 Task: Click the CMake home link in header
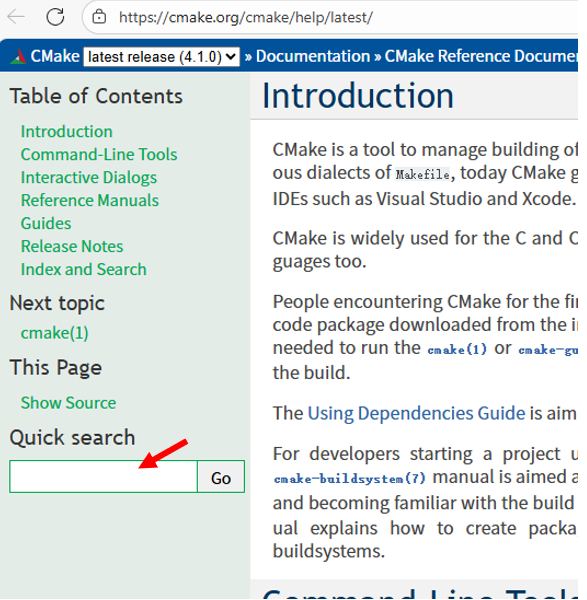point(55,56)
